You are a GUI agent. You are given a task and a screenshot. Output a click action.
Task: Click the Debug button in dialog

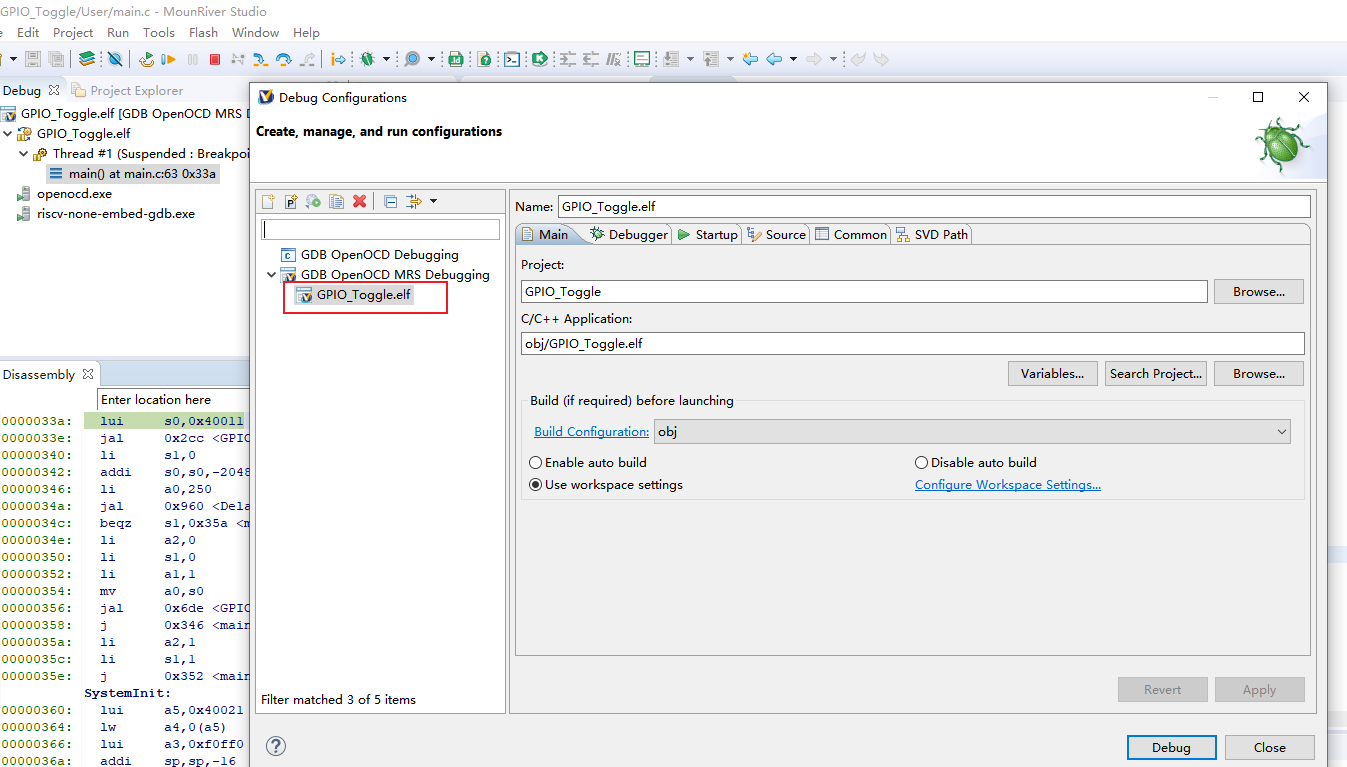1171,747
